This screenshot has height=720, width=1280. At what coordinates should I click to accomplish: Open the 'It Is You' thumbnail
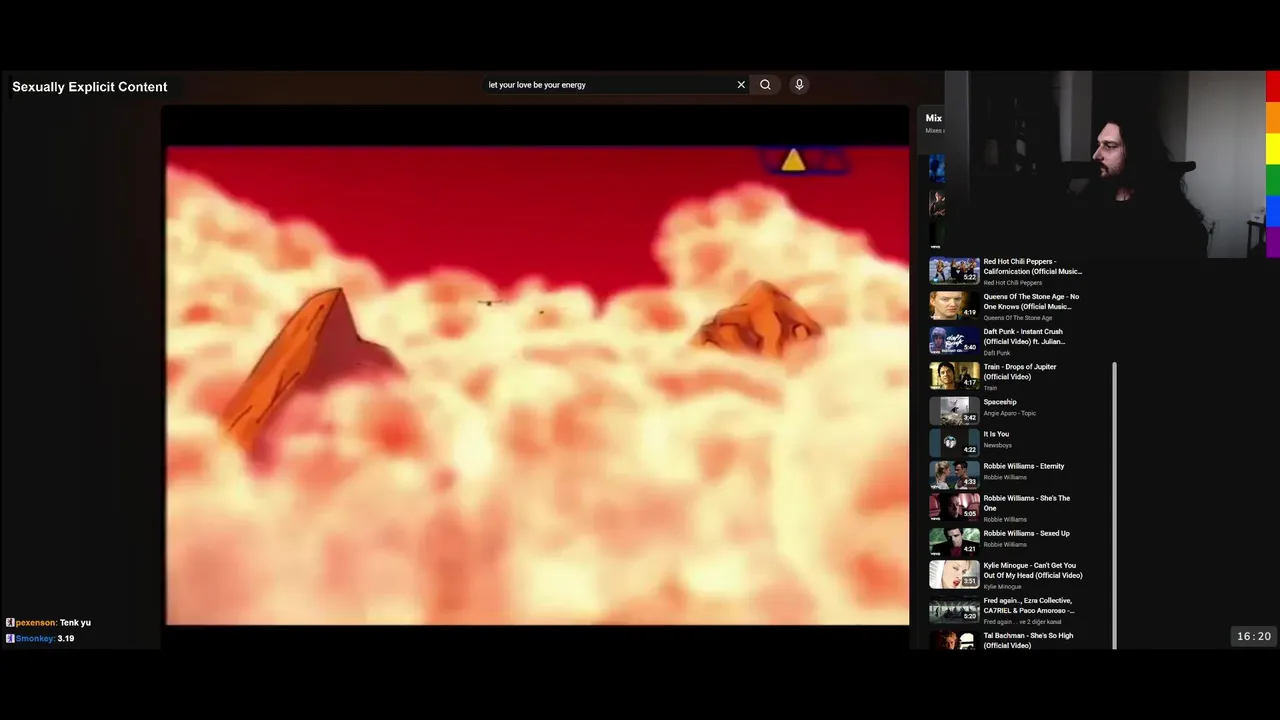[954, 442]
